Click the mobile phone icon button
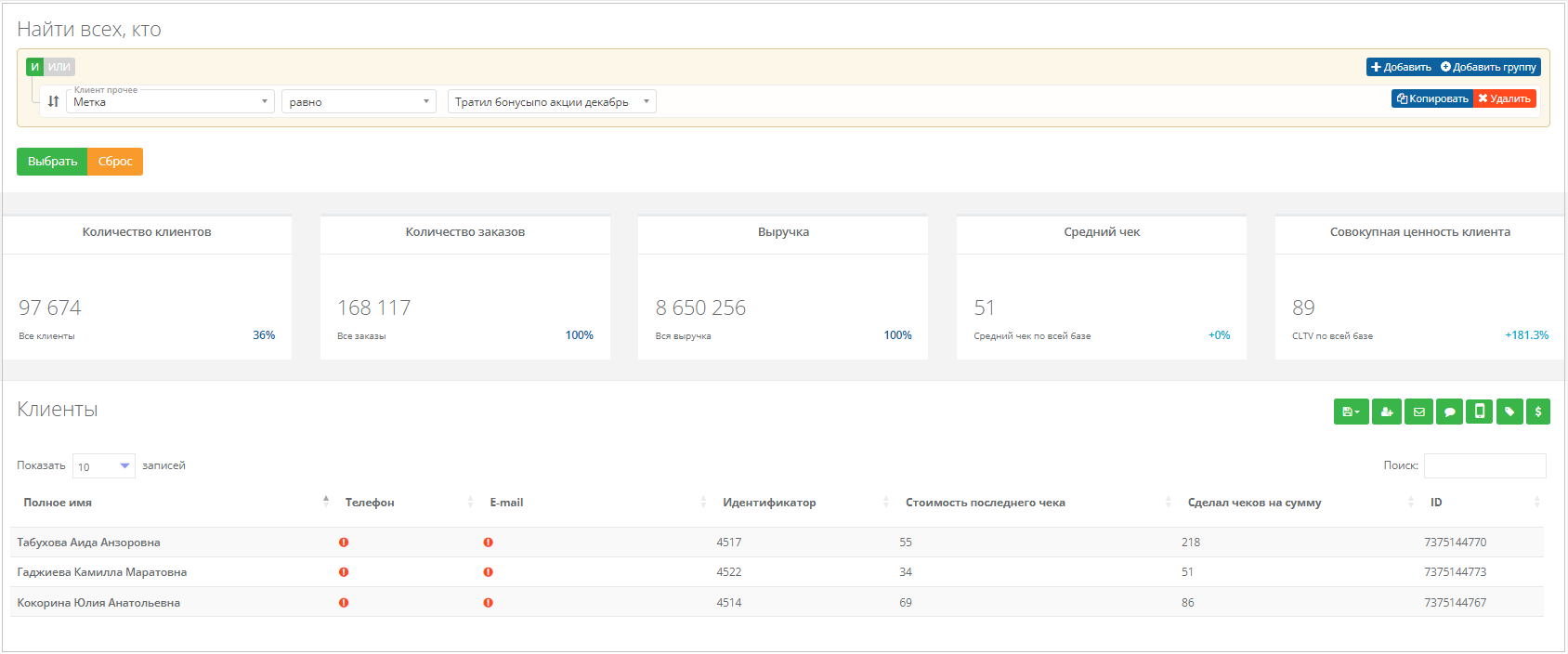This screenshot has width=1568, height=654. [1480, 412]
